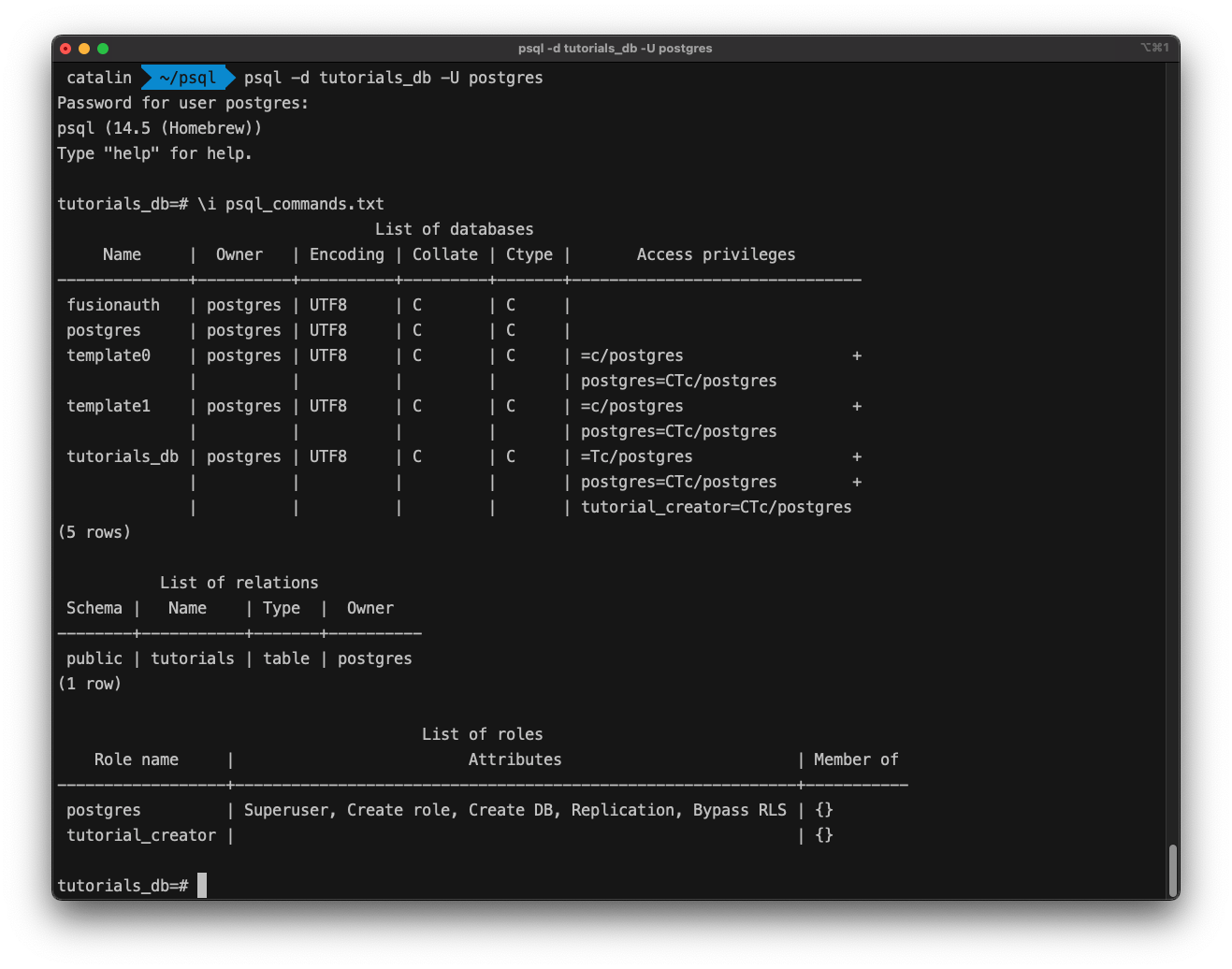Click the tutorials_db=# prompt at the bottom
The height and width of the screenshot is (969, 1232).
123,885
